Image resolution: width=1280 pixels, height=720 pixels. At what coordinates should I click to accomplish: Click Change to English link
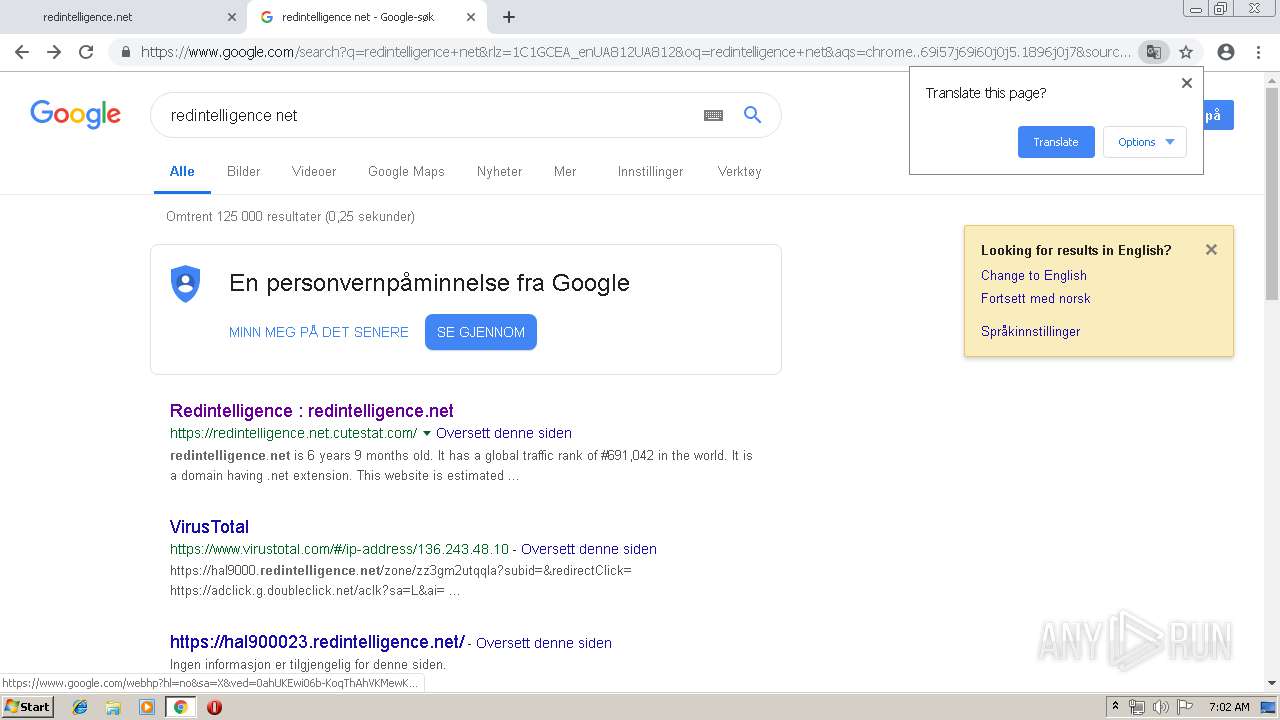click(1034, 275)
